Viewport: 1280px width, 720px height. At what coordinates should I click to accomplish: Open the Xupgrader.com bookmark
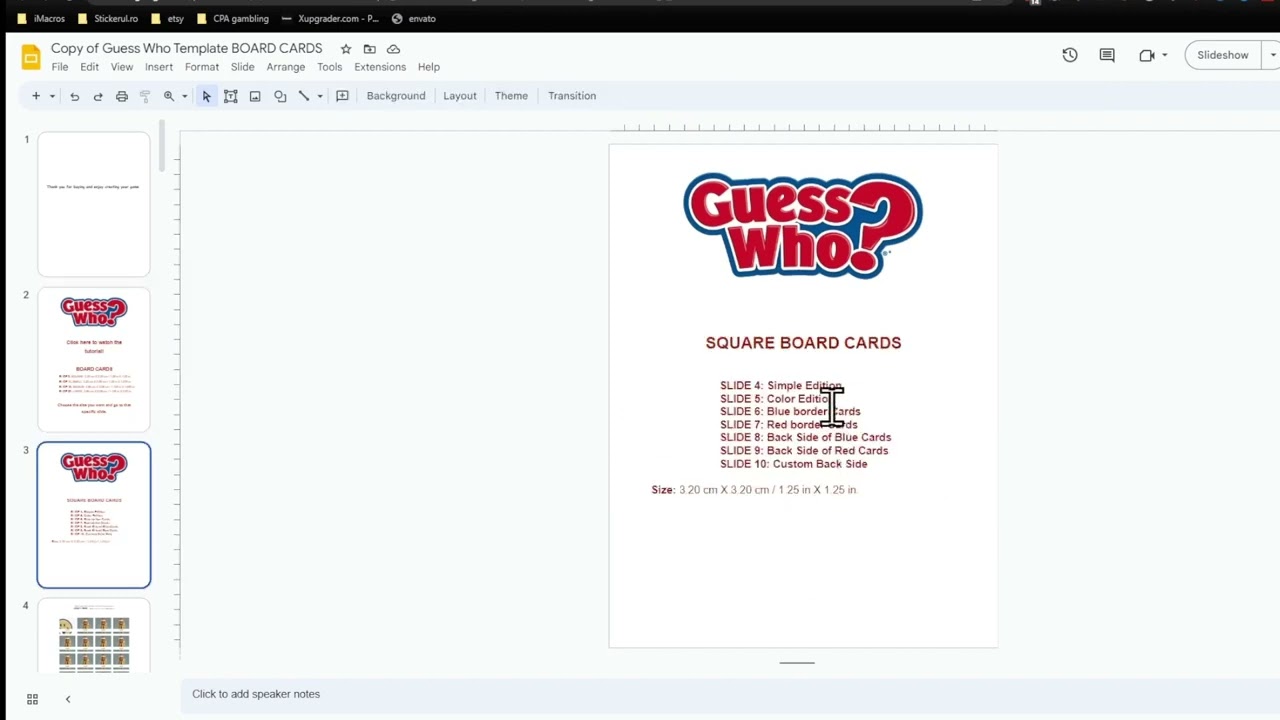point(330,18)
